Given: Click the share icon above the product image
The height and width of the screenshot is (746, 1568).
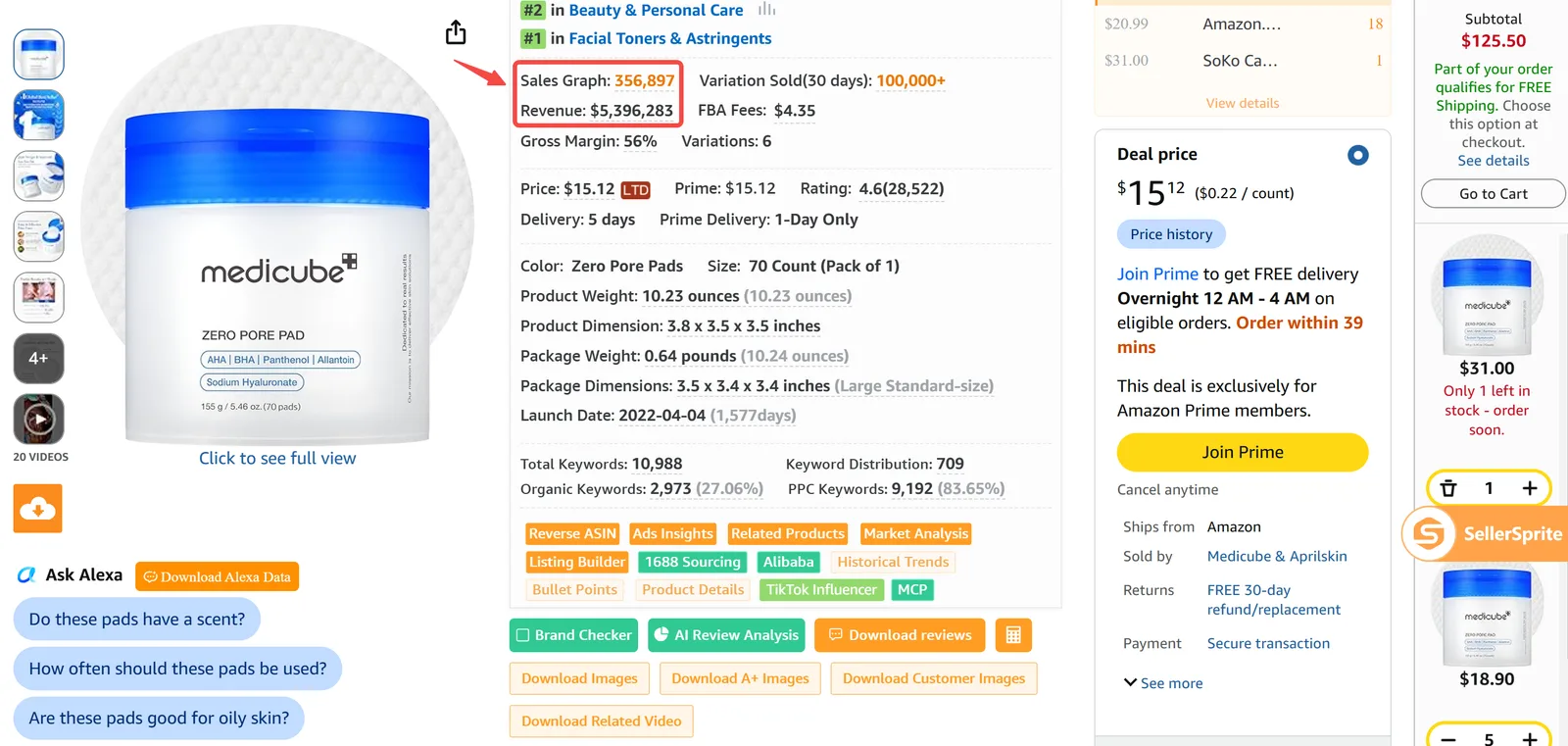Looking at the screenshot, I should [x=456, y=32].
